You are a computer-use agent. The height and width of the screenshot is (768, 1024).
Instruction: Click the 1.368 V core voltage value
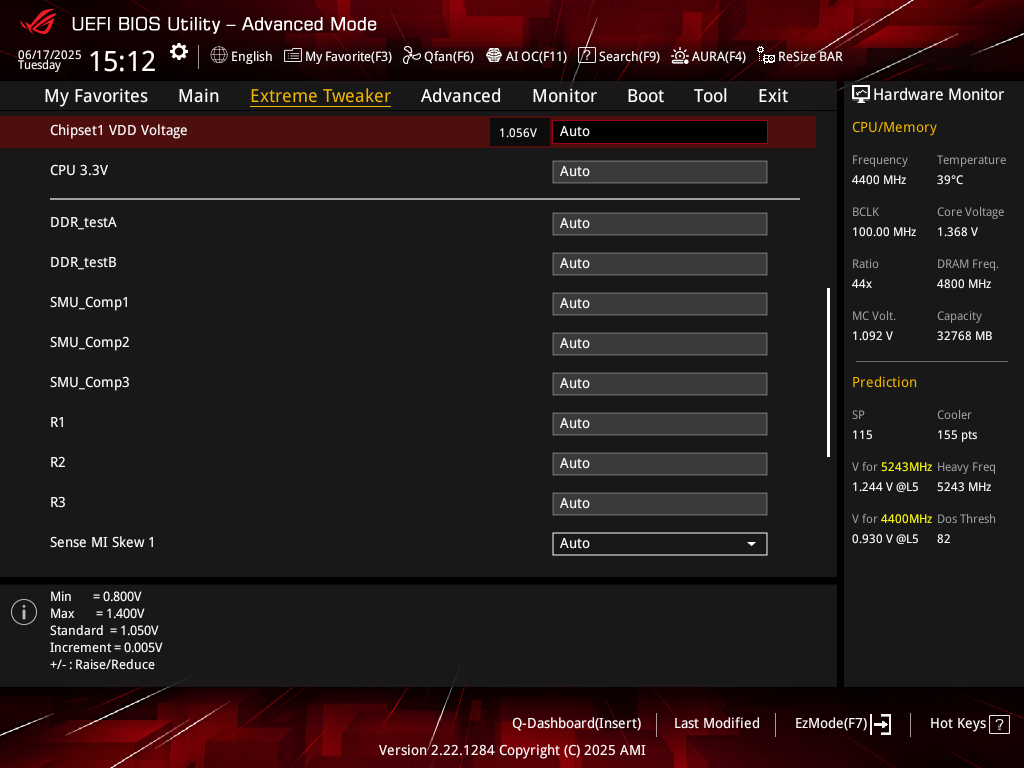(x=957, y=232)
